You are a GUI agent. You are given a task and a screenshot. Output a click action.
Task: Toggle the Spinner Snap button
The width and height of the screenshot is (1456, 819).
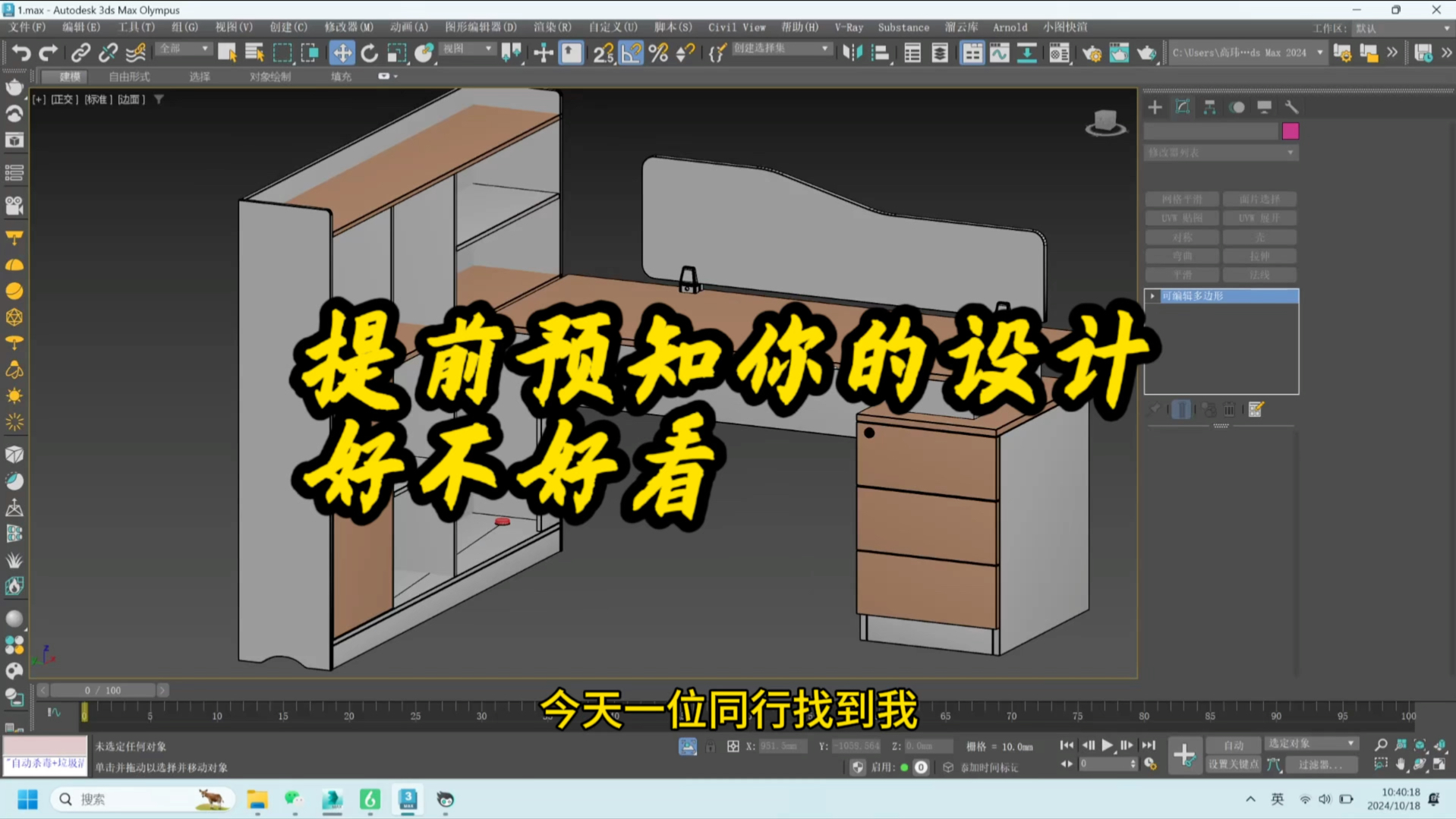point(685,53)
